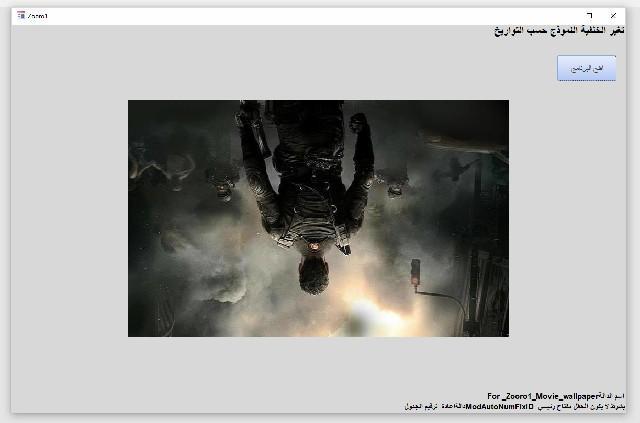Close the Zoro1 form window
Image resolution: width=640 pixels, height=423 pixels.
[x=613, y=16]
